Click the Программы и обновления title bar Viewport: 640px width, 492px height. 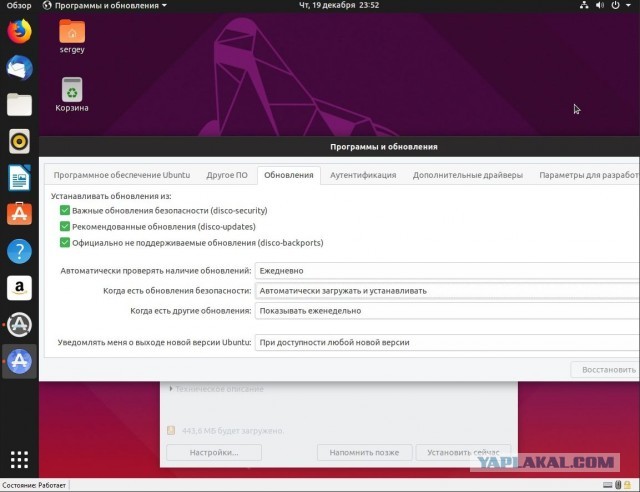(x=340, y=147)
